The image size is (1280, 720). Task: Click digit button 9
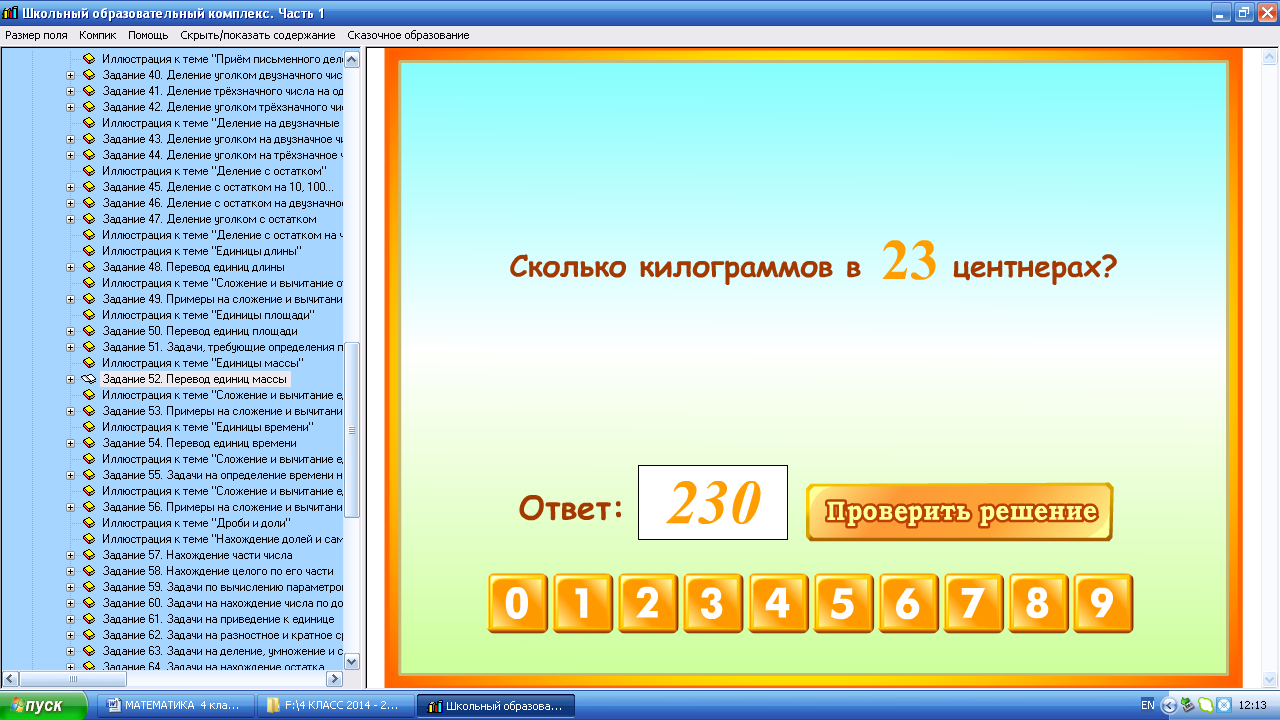[x=1103, y=603]
